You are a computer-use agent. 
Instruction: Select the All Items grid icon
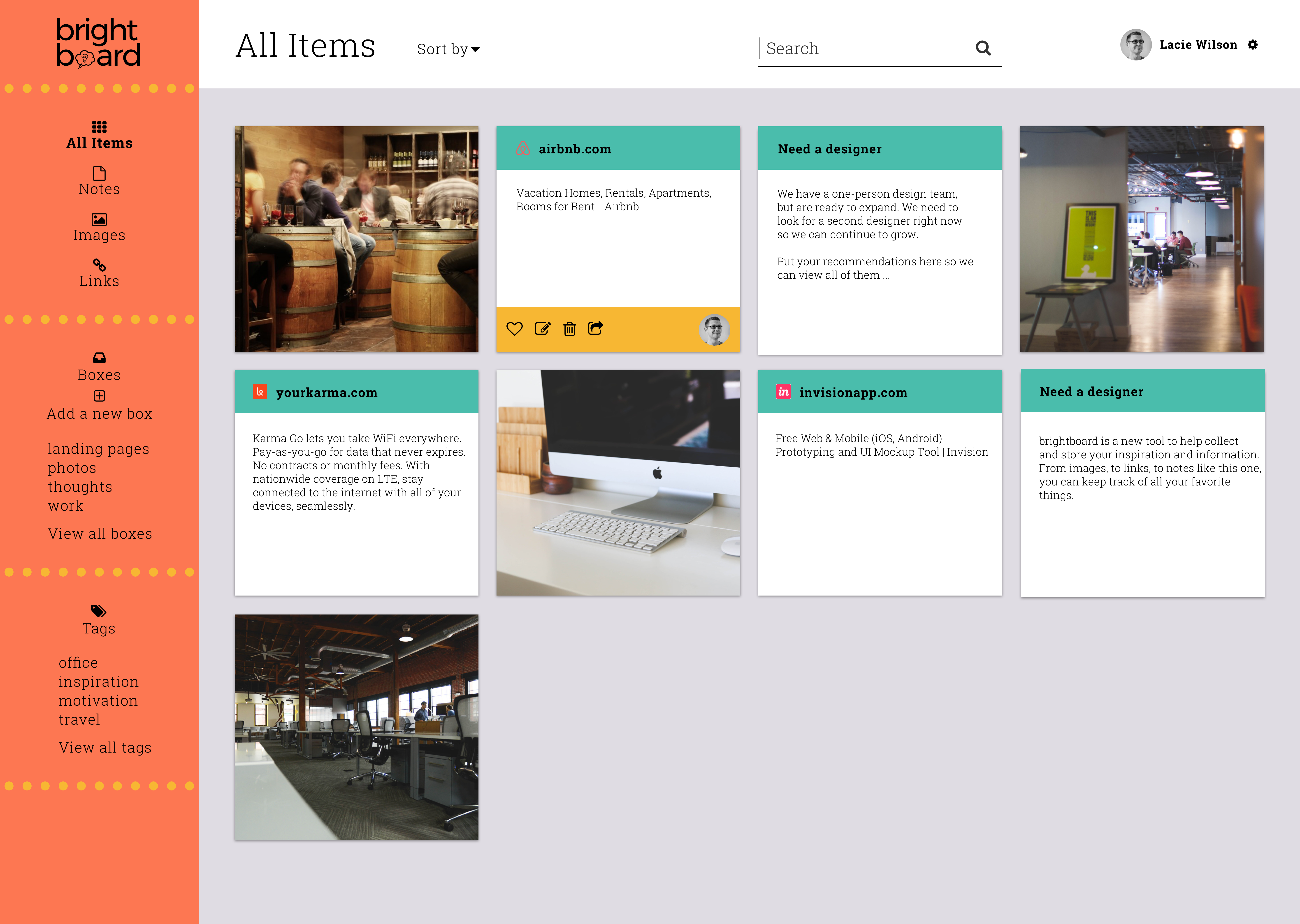99,126
